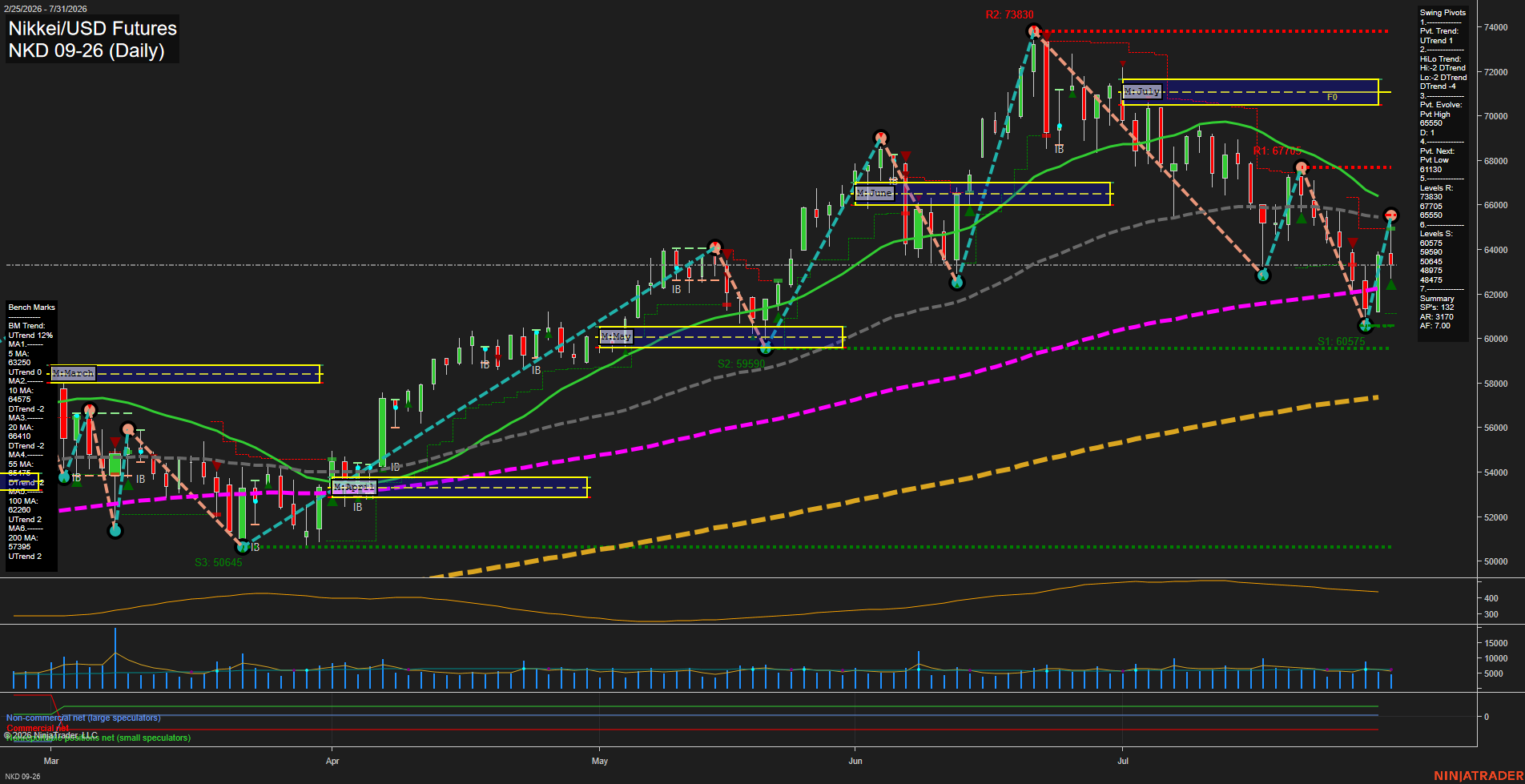Click the M:June monthly zone label
1525x784 pixels.
click(x=874, y=193)
